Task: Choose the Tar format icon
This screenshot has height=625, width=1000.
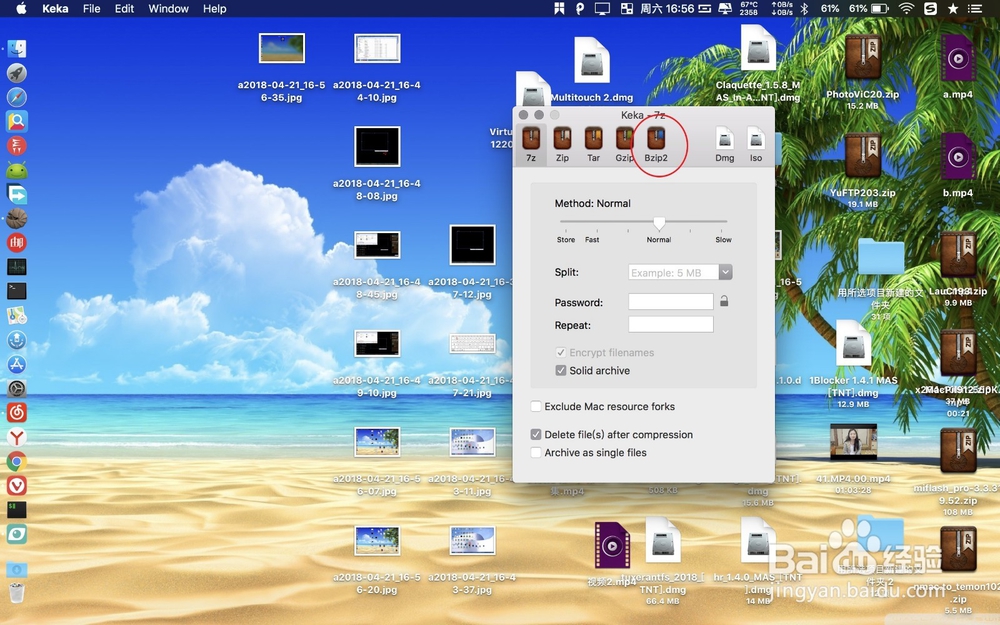Action: 593,143
